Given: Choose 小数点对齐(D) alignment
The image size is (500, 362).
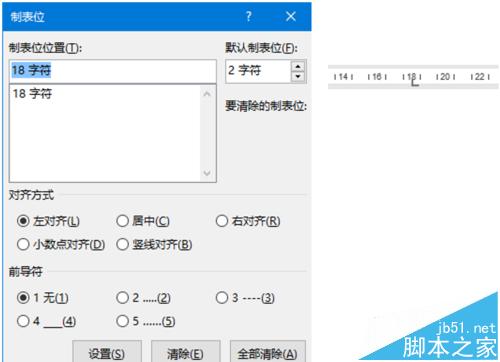Looking at the screenshot, I should tap(61, 244).
